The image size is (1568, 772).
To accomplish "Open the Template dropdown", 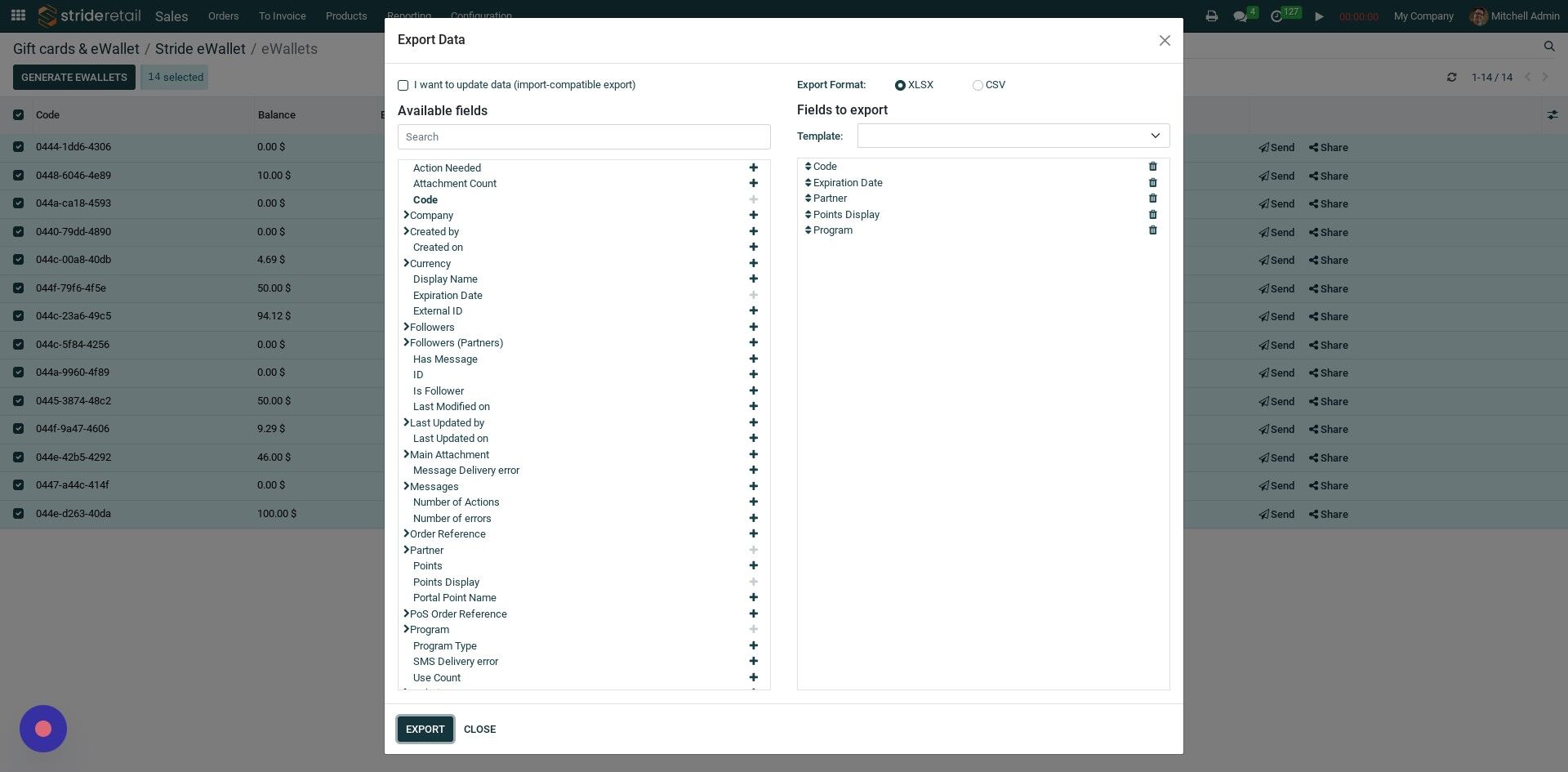I will tap(1013, 136).
